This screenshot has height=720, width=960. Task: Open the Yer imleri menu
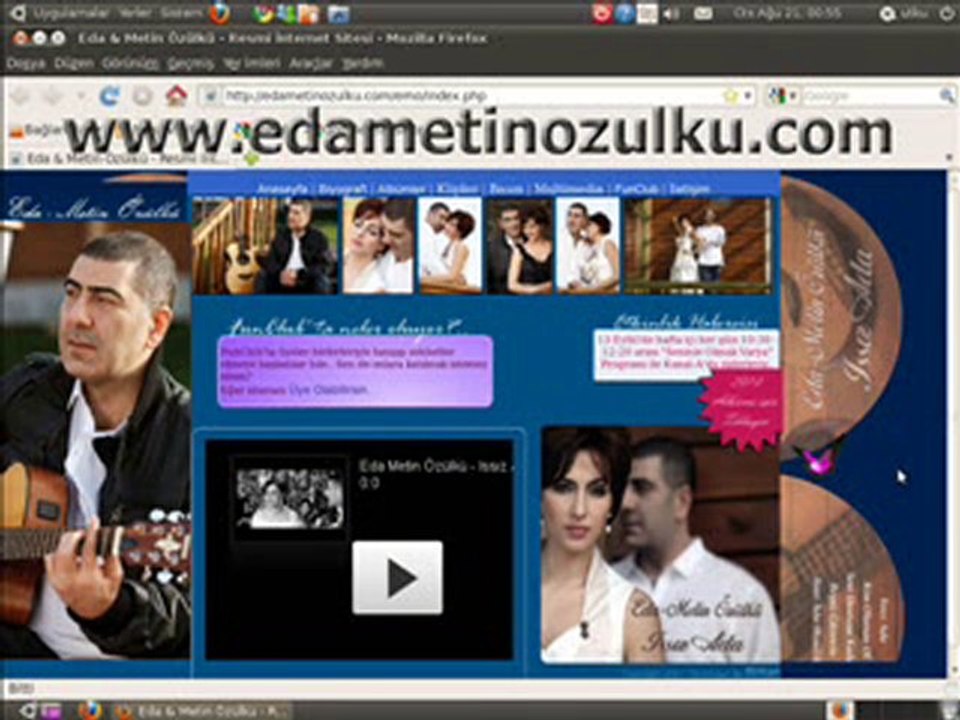tap(252, 63)
